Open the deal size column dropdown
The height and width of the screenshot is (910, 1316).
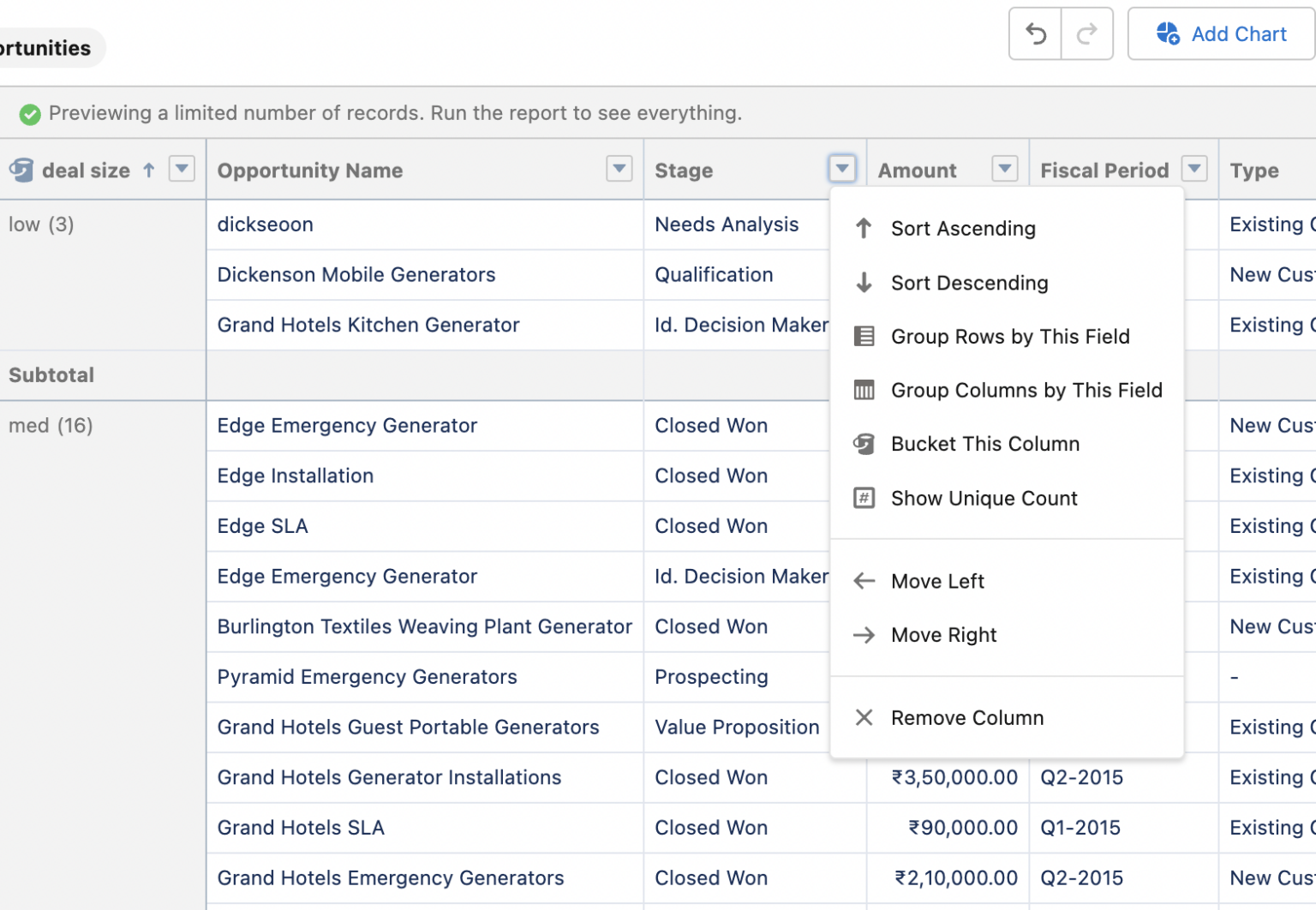tap(182, 169)
